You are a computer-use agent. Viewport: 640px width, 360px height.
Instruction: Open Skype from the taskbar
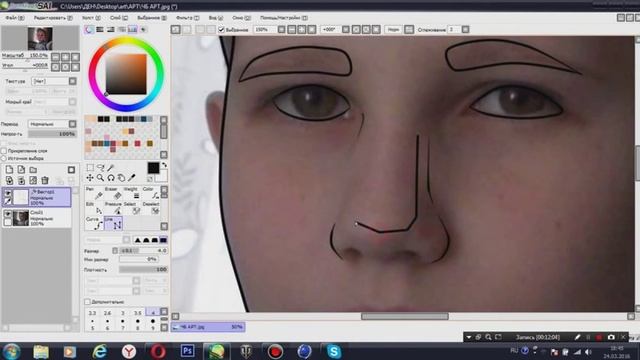point(334,351)
